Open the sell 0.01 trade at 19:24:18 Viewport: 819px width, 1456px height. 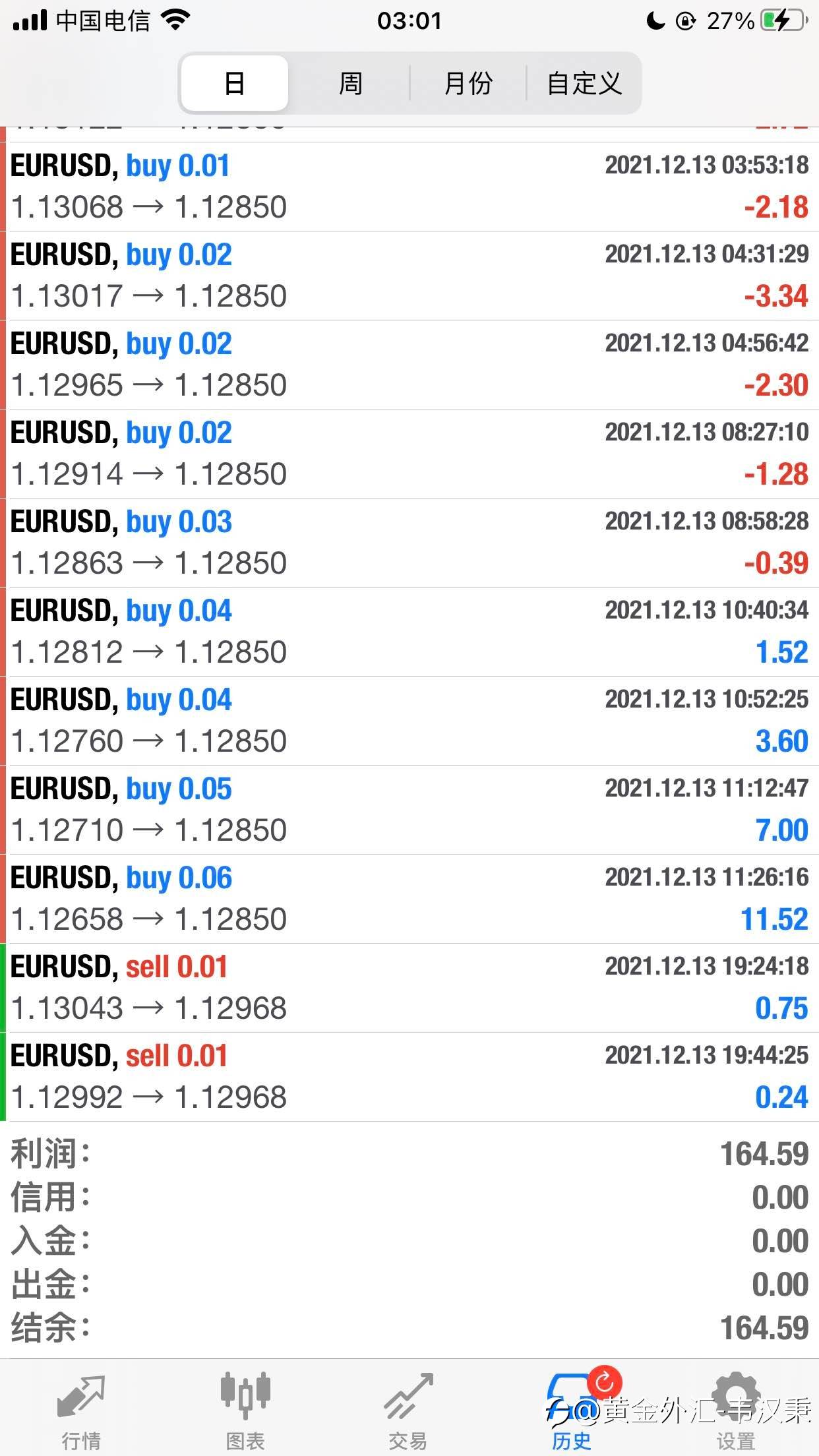click(409, 988)
